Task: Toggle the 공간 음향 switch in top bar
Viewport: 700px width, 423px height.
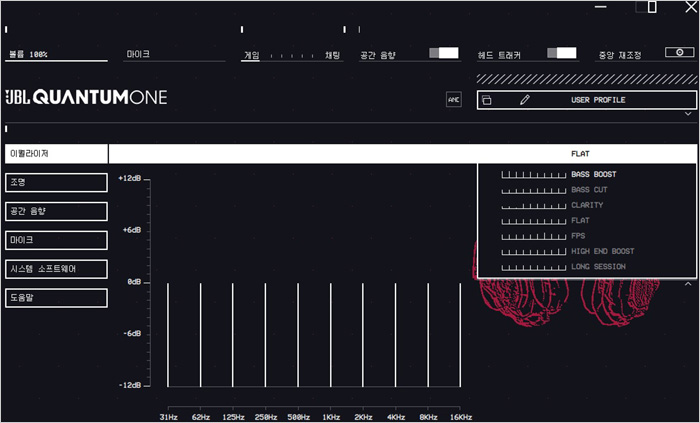Action: [444, 53]
